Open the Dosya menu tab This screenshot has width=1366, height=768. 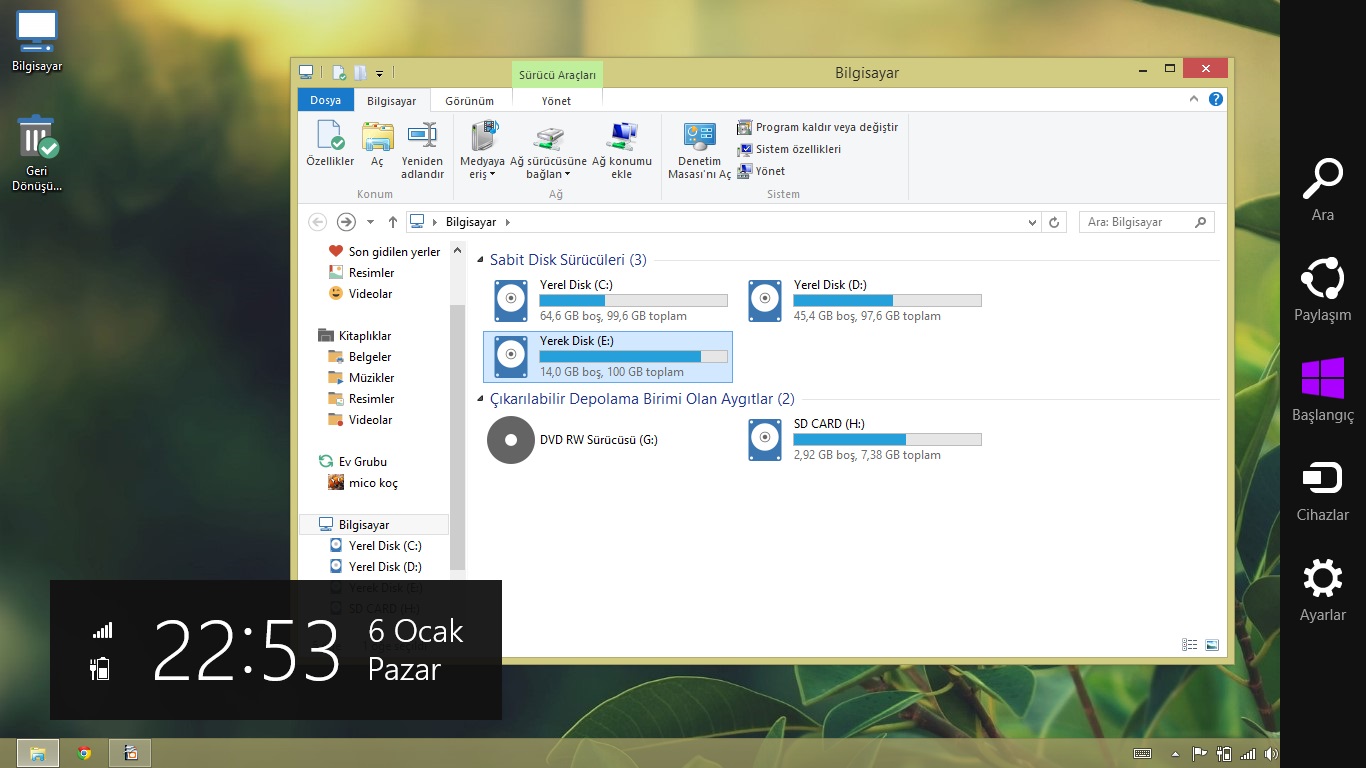click(x=325, y=100)
